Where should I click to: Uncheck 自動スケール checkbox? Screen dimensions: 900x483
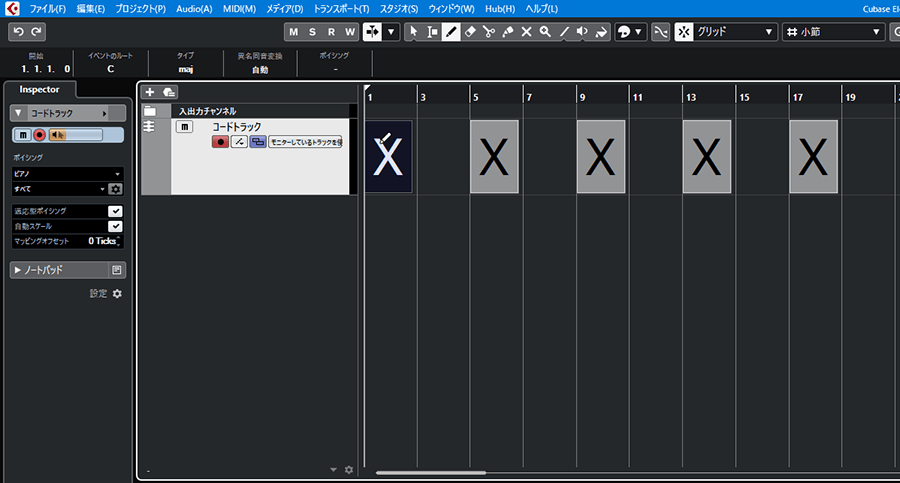coord(115,226)
